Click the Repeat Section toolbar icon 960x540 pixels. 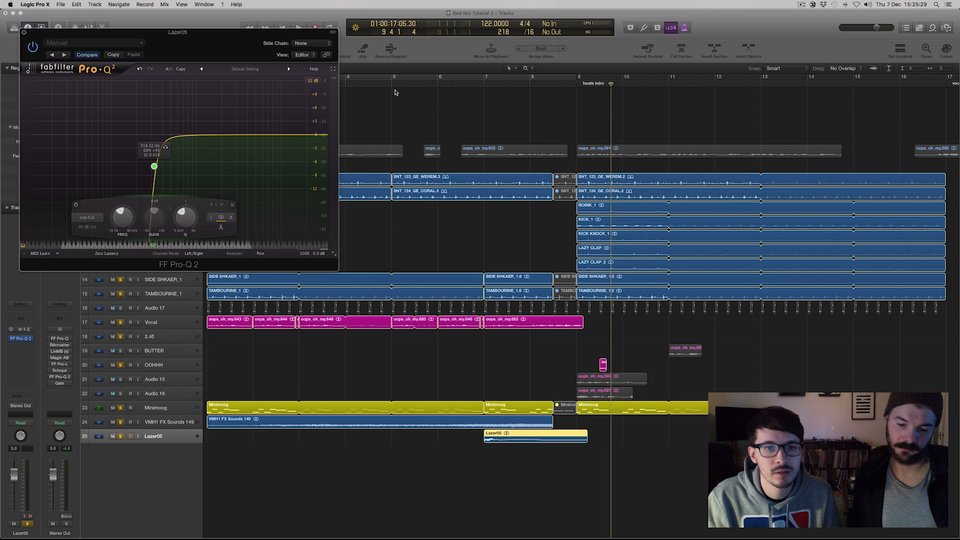[647, 50]
